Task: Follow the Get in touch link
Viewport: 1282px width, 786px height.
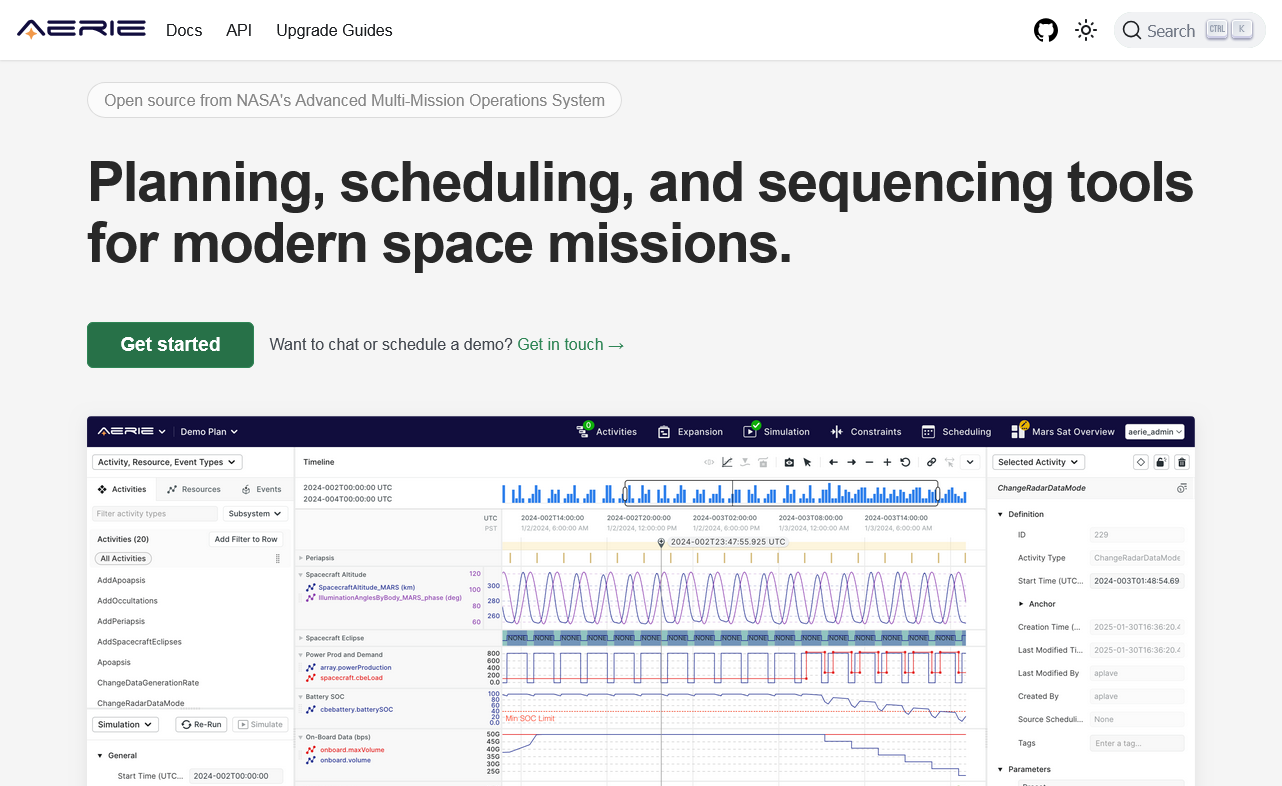Action: pos(570,345)
